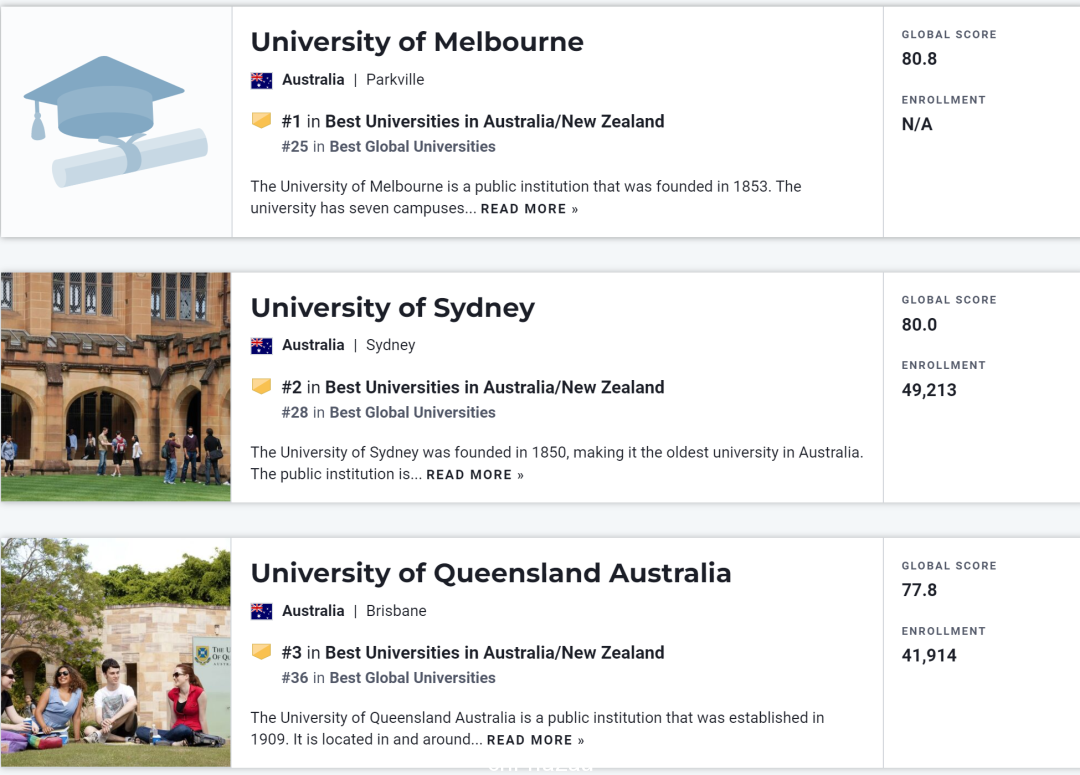
Task: Open the University of Sydney campus photo
Action: pyautogui.click(x=116, y=387)
